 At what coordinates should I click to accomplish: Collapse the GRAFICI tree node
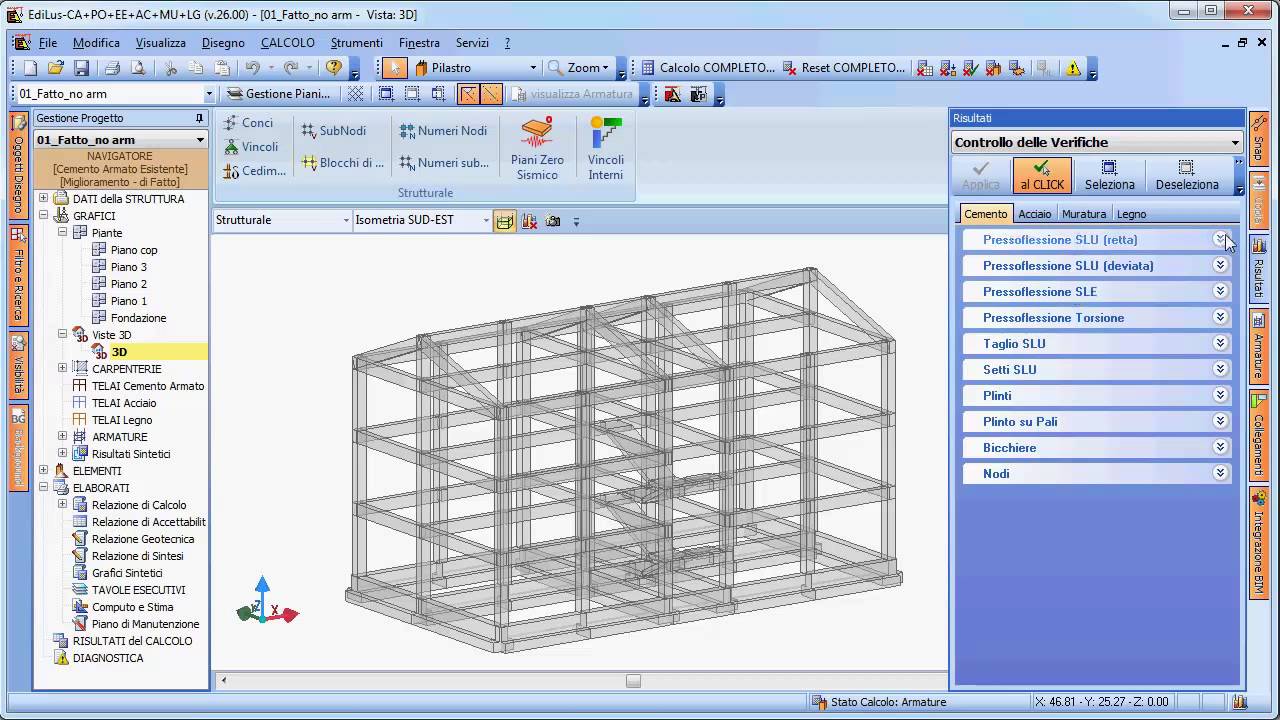click(x=43, y=216)
